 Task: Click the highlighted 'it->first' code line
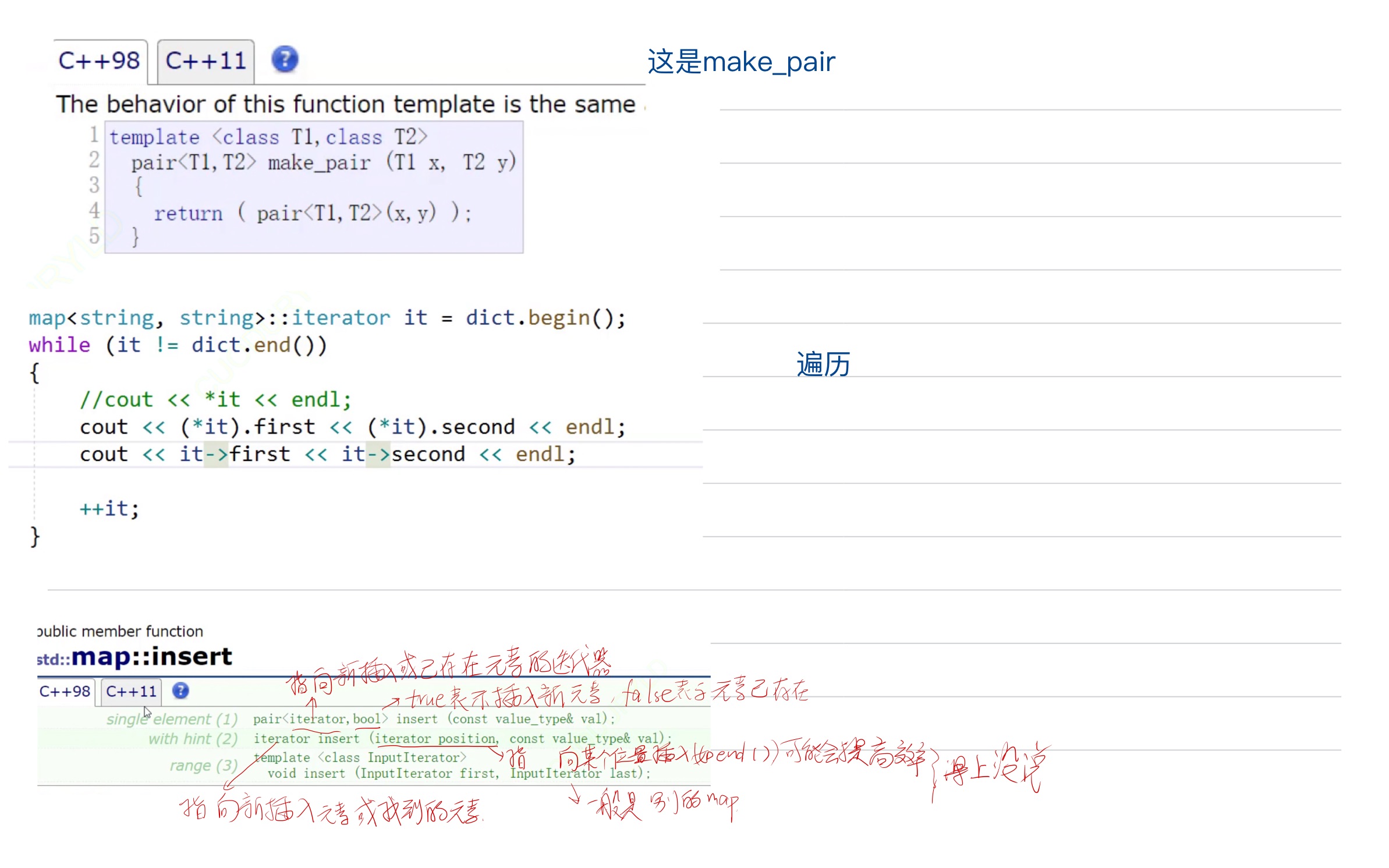[327, 454]
